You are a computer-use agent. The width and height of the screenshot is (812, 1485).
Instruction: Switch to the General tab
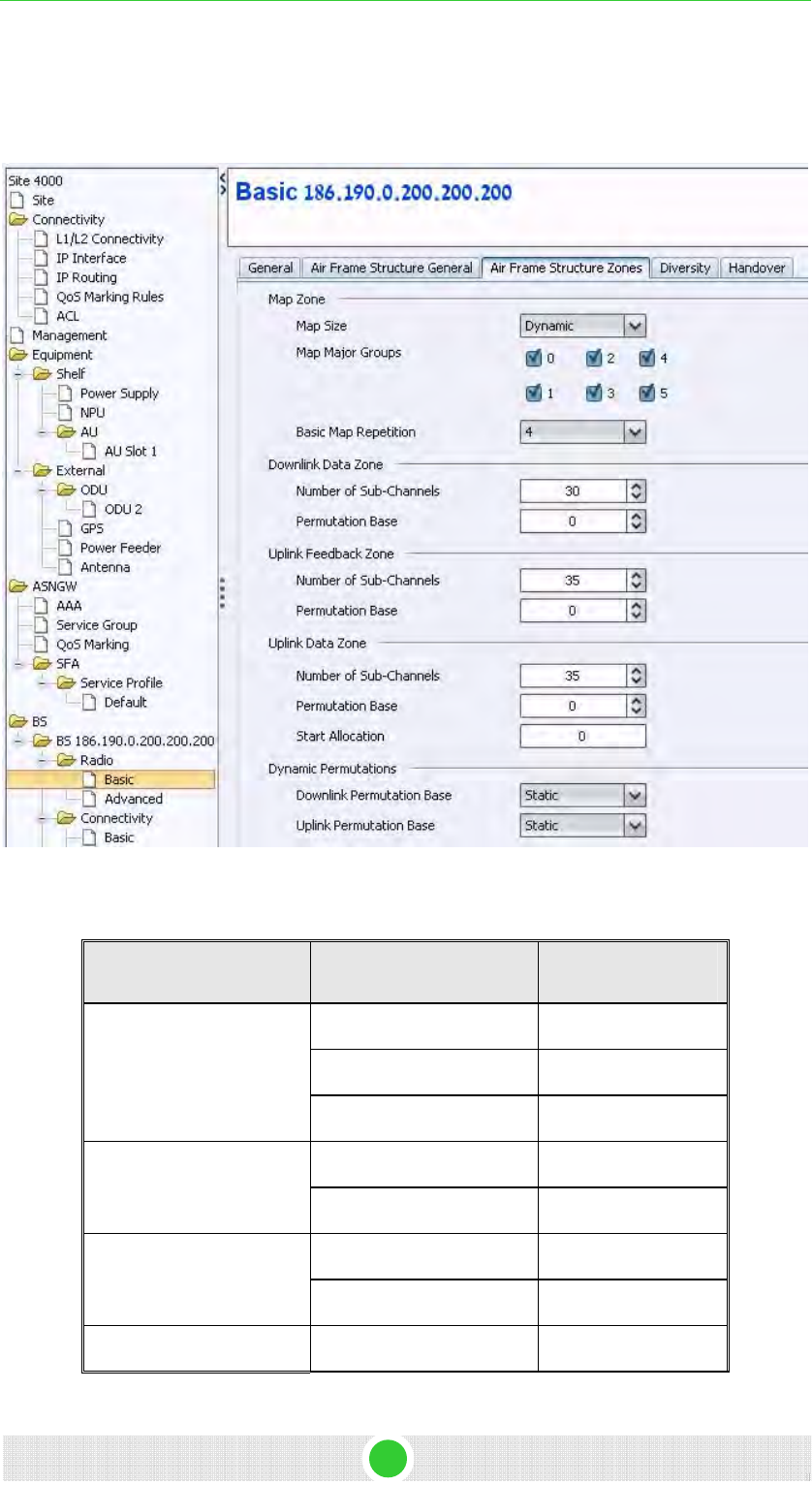269,269
